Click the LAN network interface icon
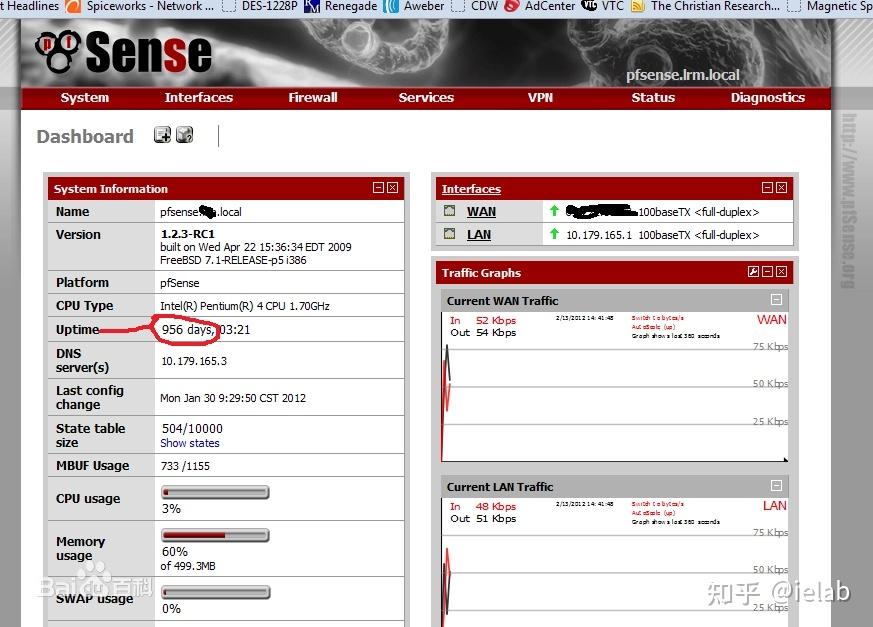This screenshot has width=873, height=627. tap(452, 233)
